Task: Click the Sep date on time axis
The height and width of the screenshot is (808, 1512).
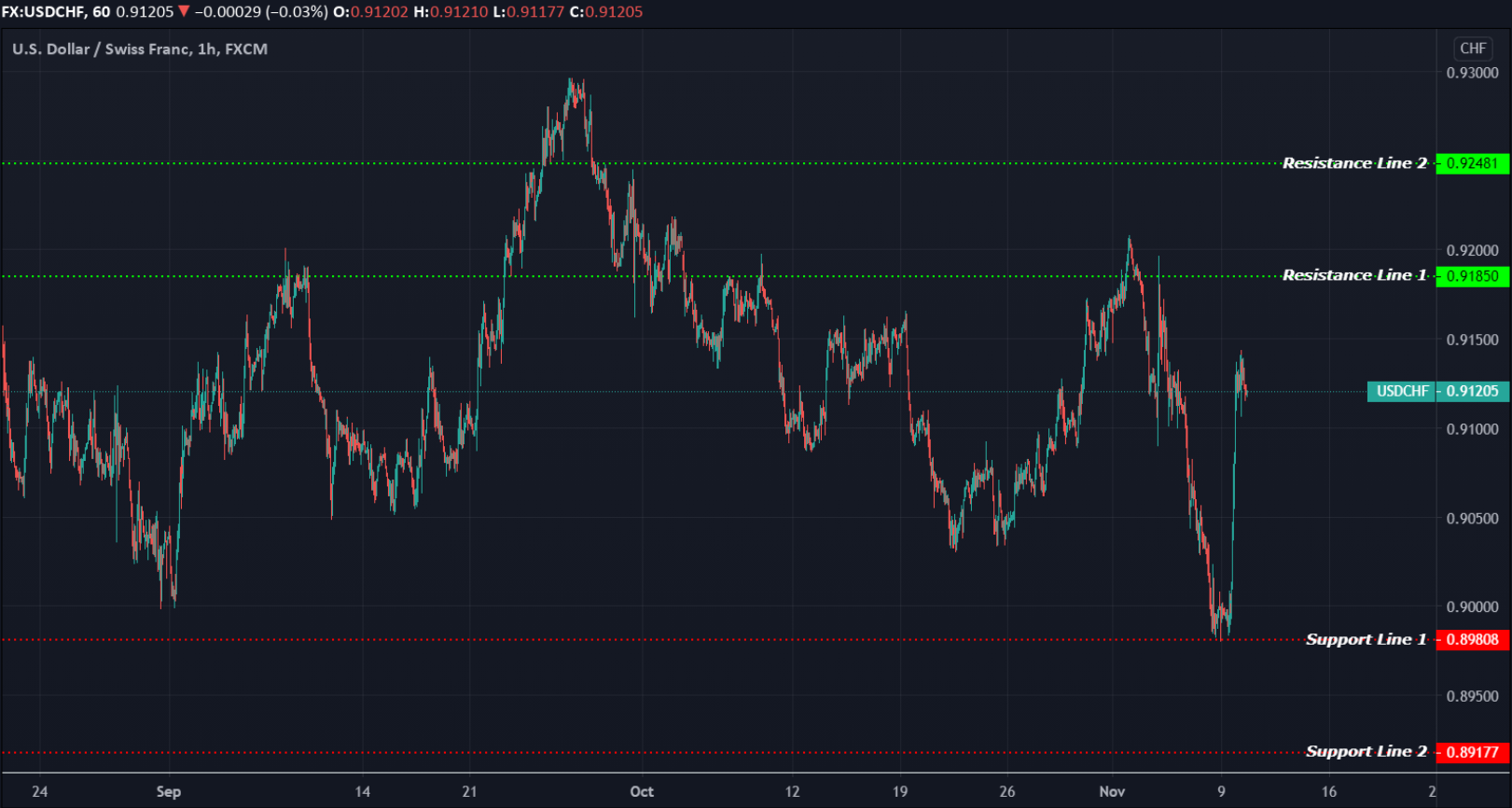Action: click(169, 791)
